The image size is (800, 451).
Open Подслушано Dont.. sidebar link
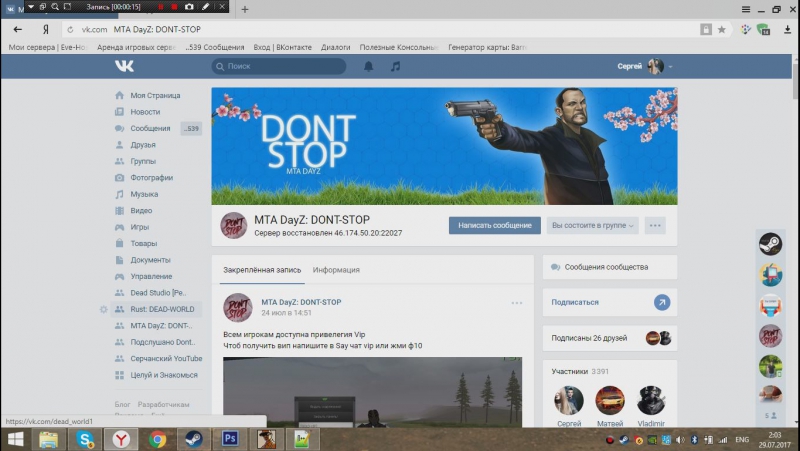pos(163,342)
